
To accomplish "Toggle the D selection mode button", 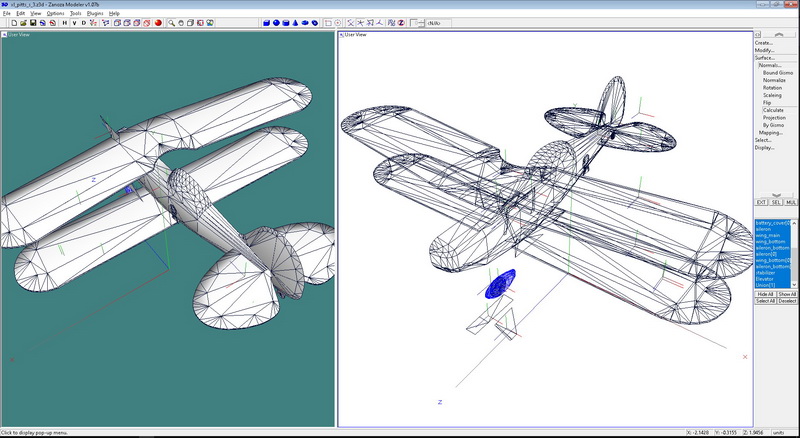I will click(84, 21).
